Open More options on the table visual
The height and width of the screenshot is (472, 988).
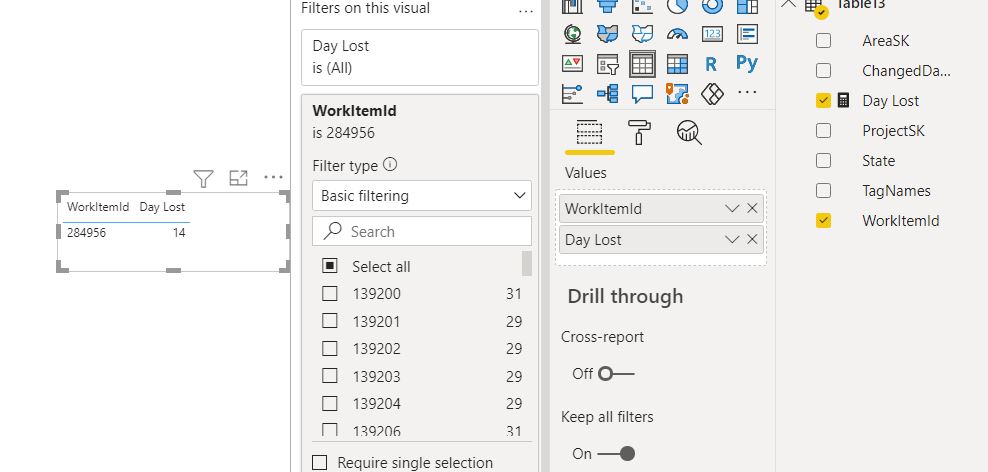pyautogui.click(x=273, y=177)
